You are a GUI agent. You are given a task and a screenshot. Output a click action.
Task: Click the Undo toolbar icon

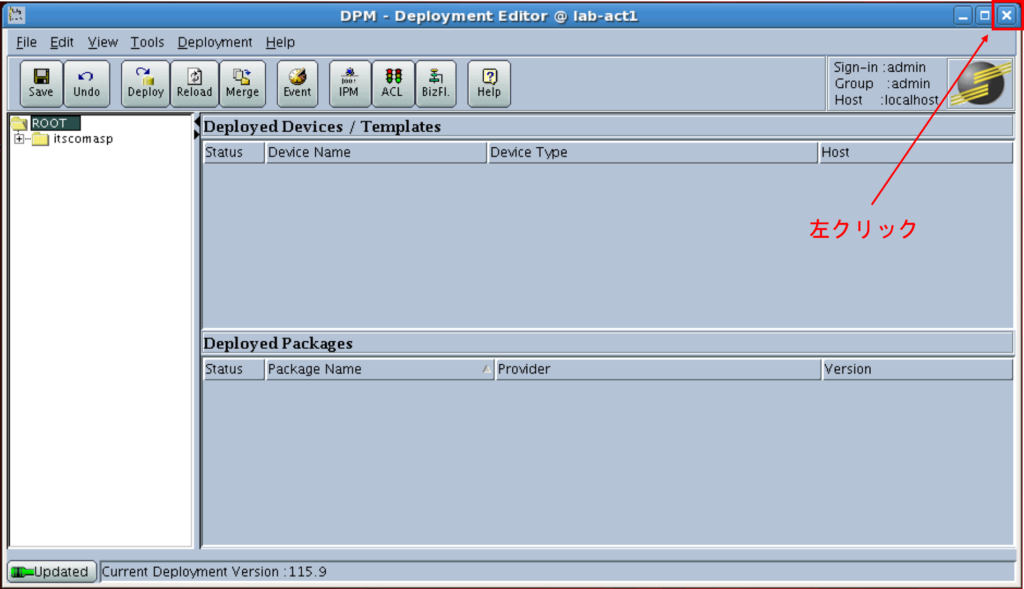(x=87, y=84)
